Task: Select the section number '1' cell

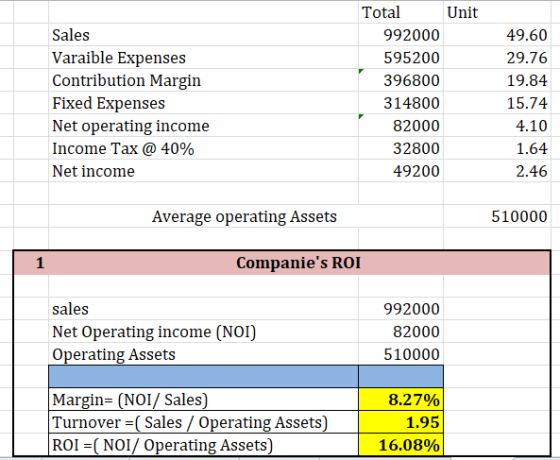Action: pyautogui.click(x=31, y=263)
